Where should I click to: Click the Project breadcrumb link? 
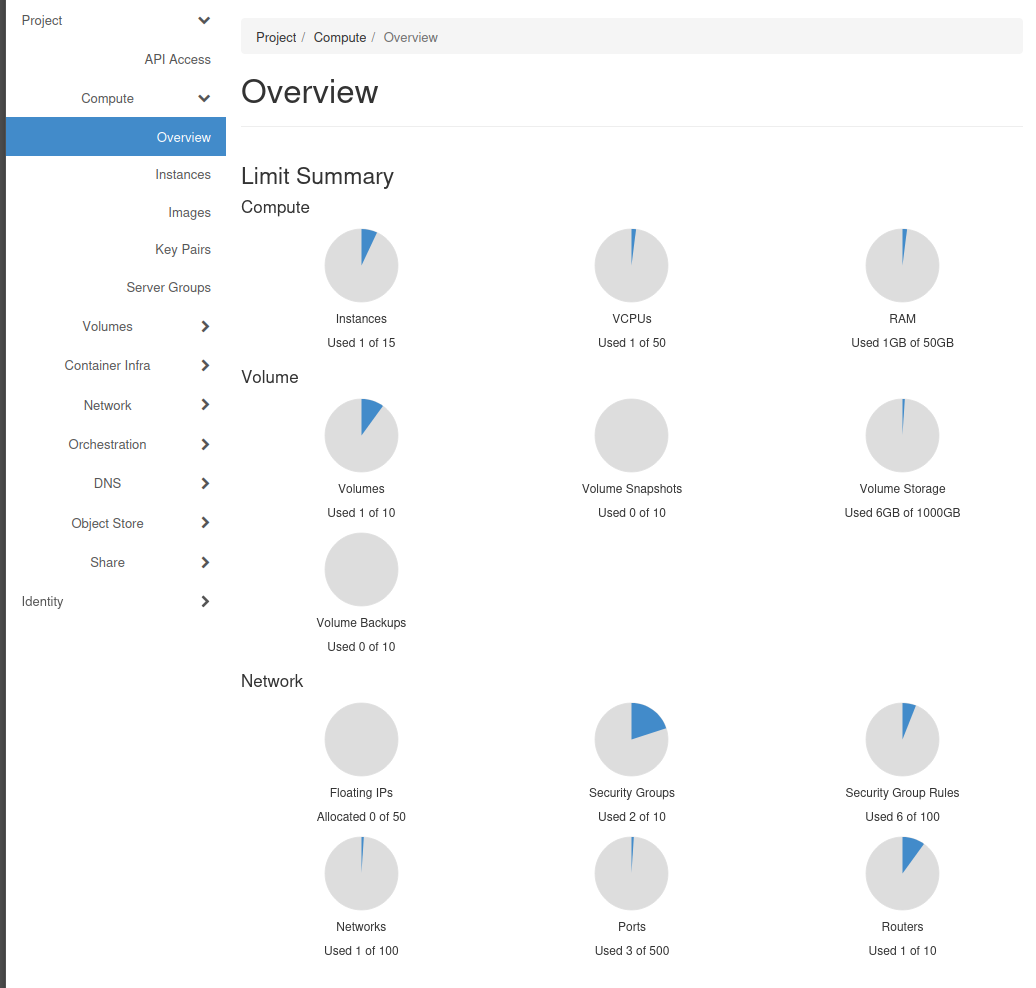(x=276, y=37)
